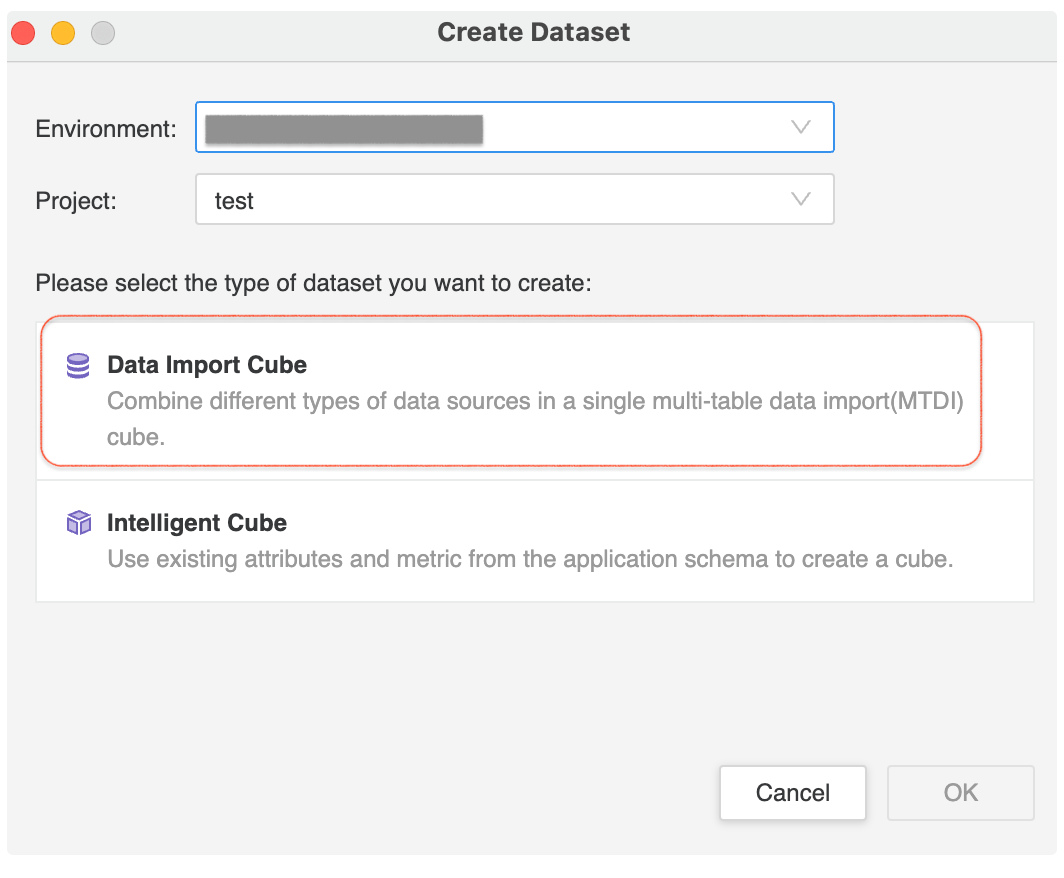Close the Create Dataset window
The image size is (1064, 878).
click(x=23, y=33)
